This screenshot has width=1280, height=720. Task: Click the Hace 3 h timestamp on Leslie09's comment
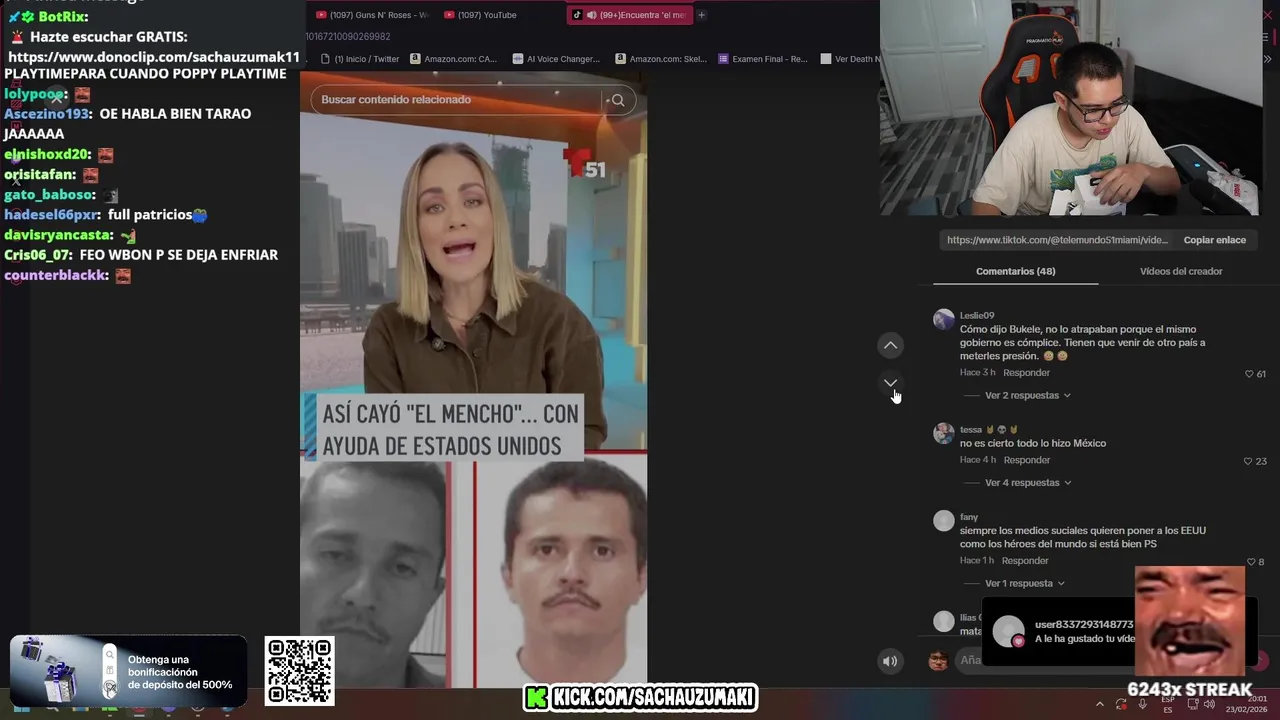tap(977, 373)
